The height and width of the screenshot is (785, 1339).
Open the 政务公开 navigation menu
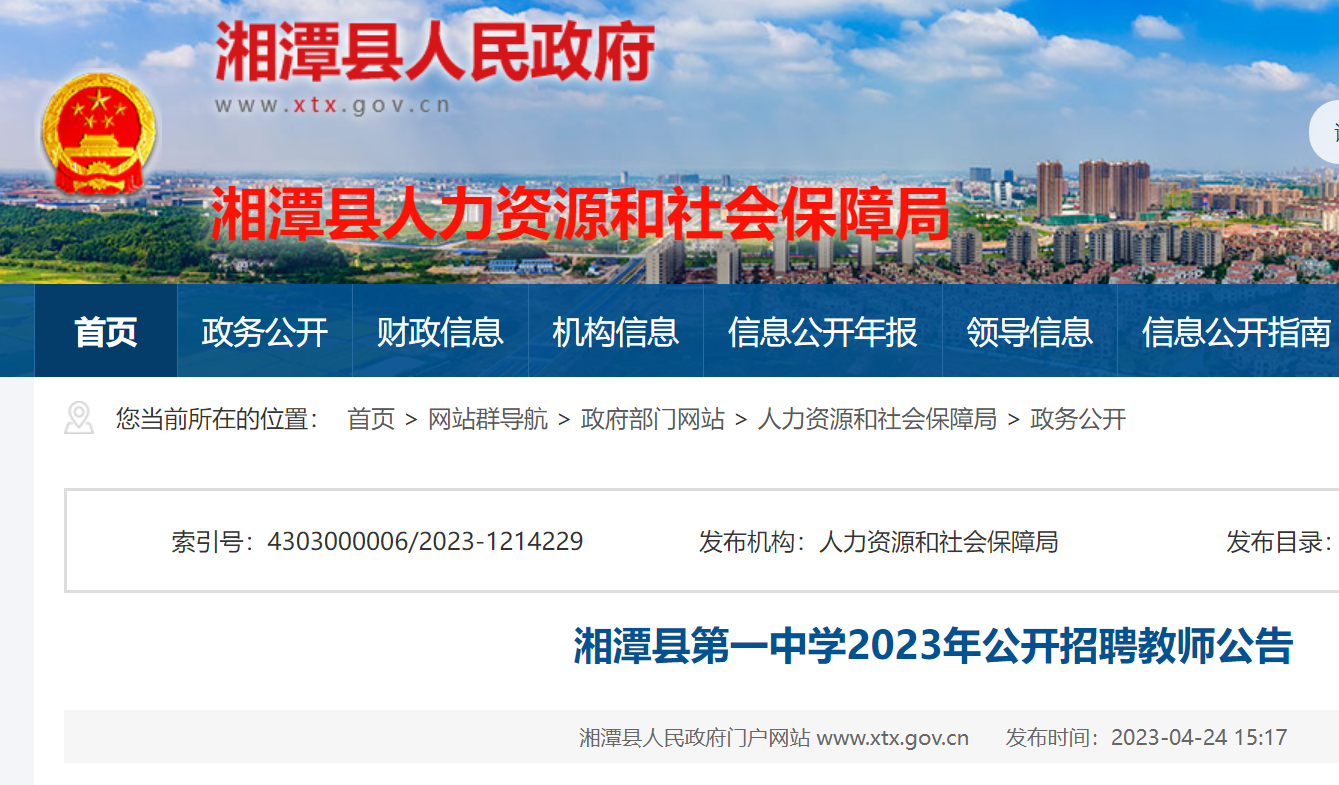pyautogui.click(x=265, y=331)
